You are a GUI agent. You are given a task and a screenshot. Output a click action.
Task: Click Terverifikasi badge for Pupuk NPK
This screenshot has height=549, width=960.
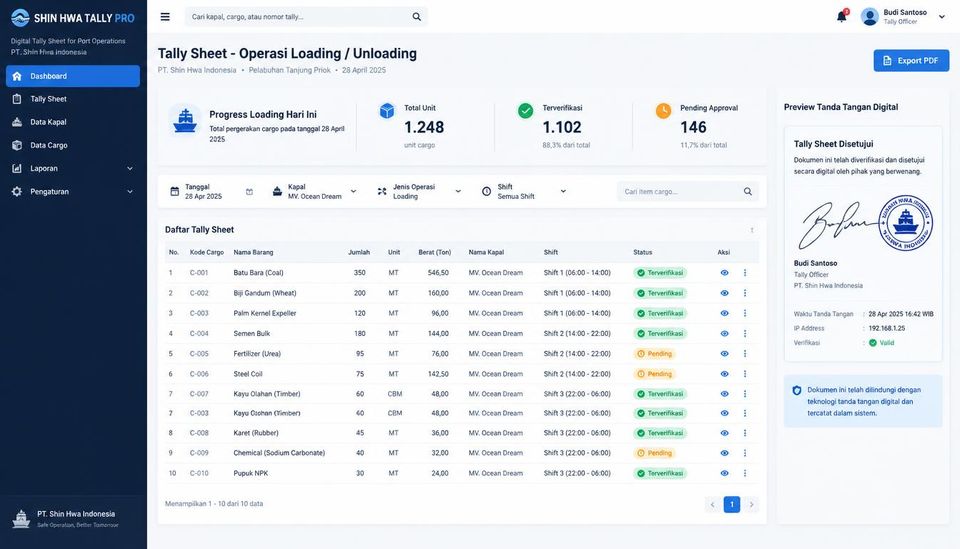pos(660,473)
